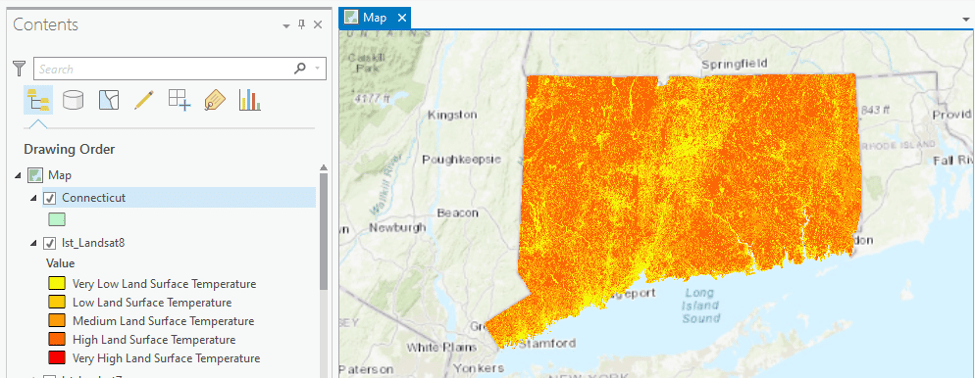Image resolution: width=977 pixels, height=379 pixels.
Task: Open search options dropdown arrow
Action: click(x=318, y=69)
